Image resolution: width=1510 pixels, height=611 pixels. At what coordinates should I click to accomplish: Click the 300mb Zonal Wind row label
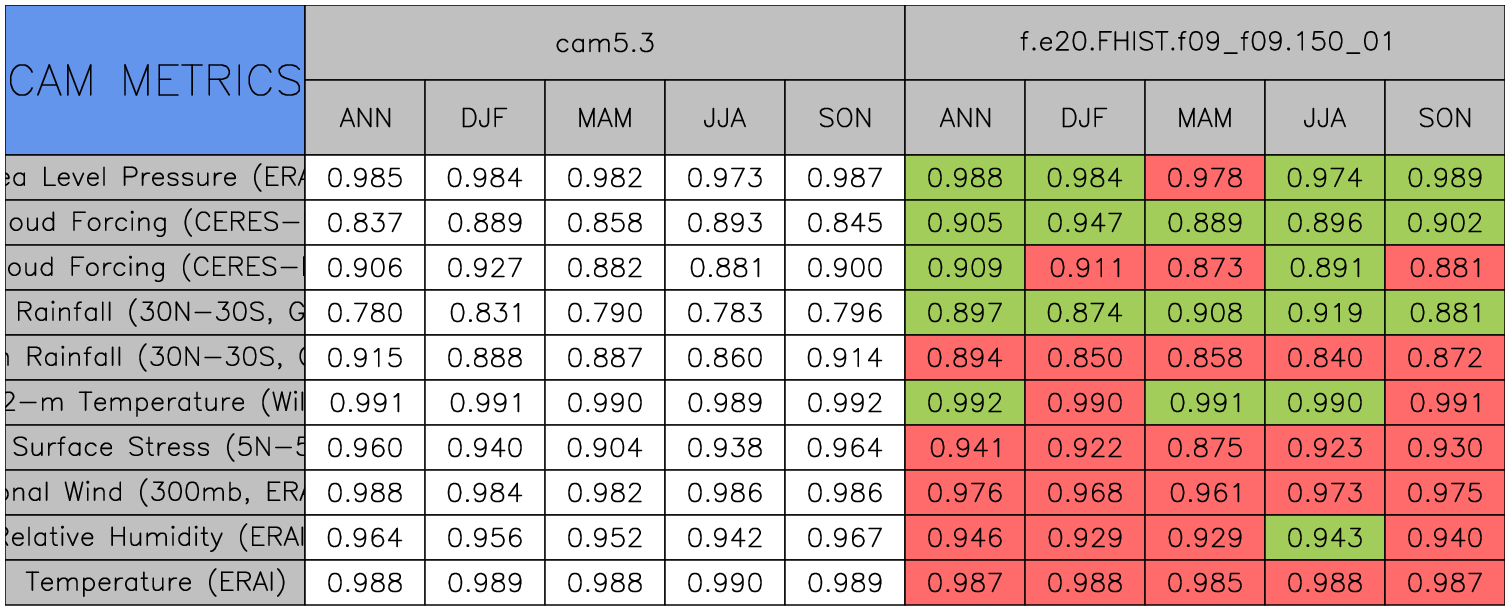(x=155, y=493)
